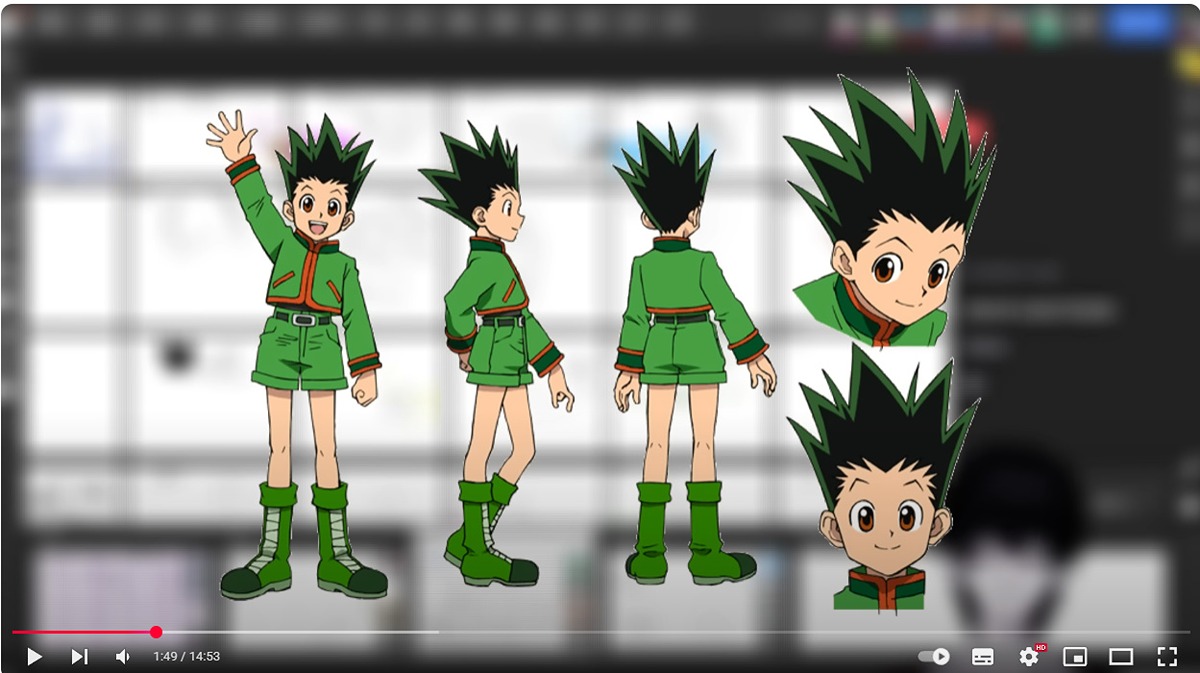Enter fullscreen mode
This screenshot has height=673, width=1200.
[1166, 657]
